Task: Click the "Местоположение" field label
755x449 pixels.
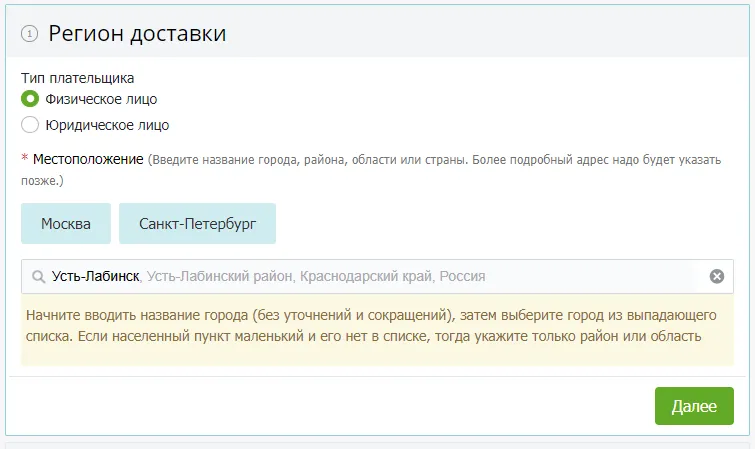Action: click(88, 159)
